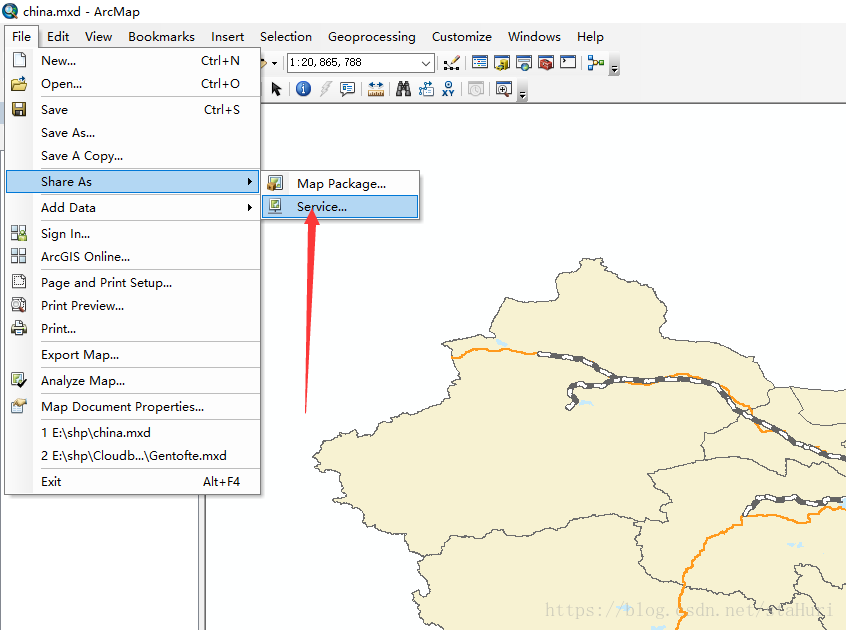Viewport: 846px width, 630px height.
Task: Open the View menu
Action: pyautogui.click(x=98, y=37)
